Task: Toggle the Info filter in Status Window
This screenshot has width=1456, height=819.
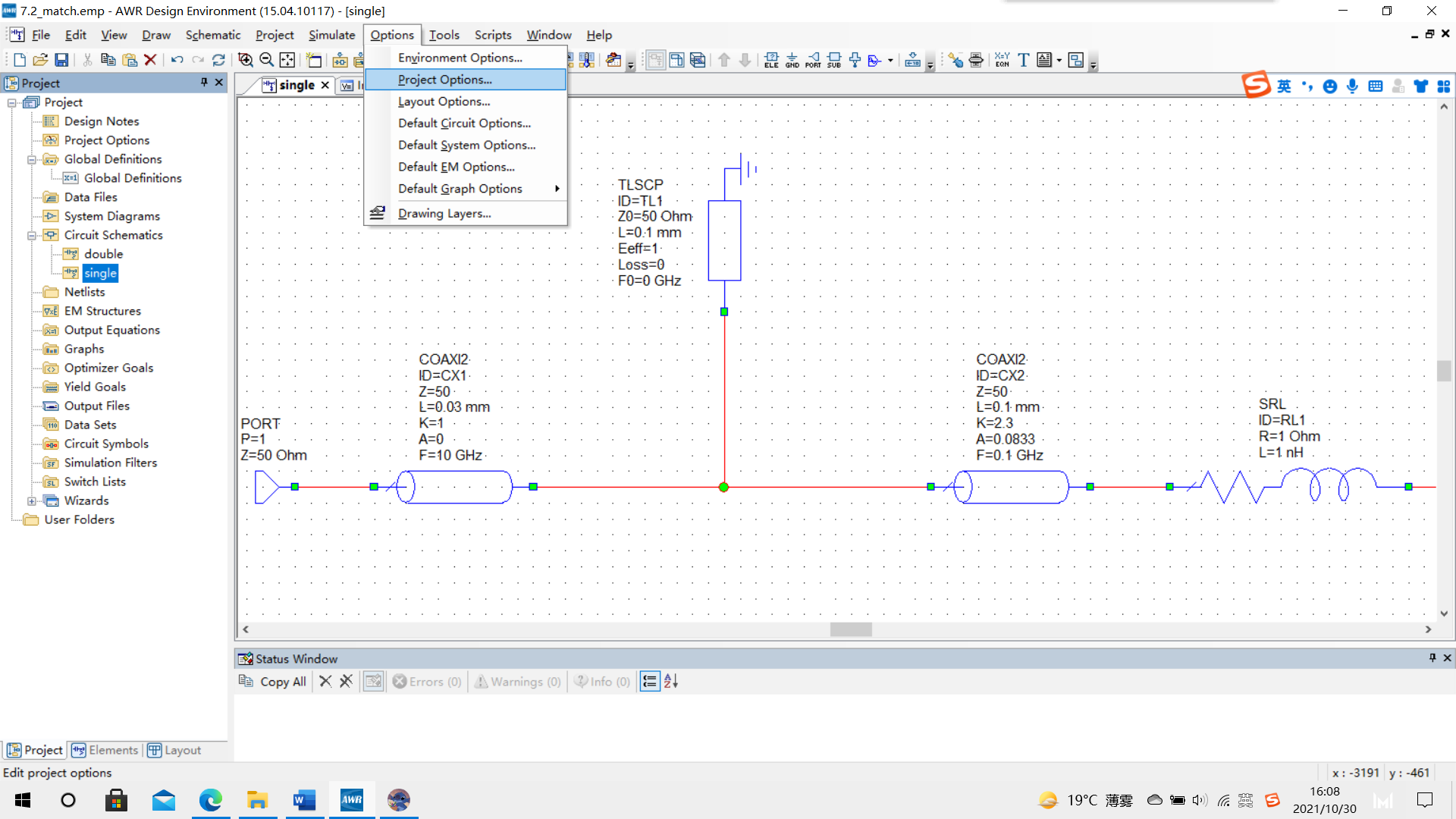Action: point(602,682)
